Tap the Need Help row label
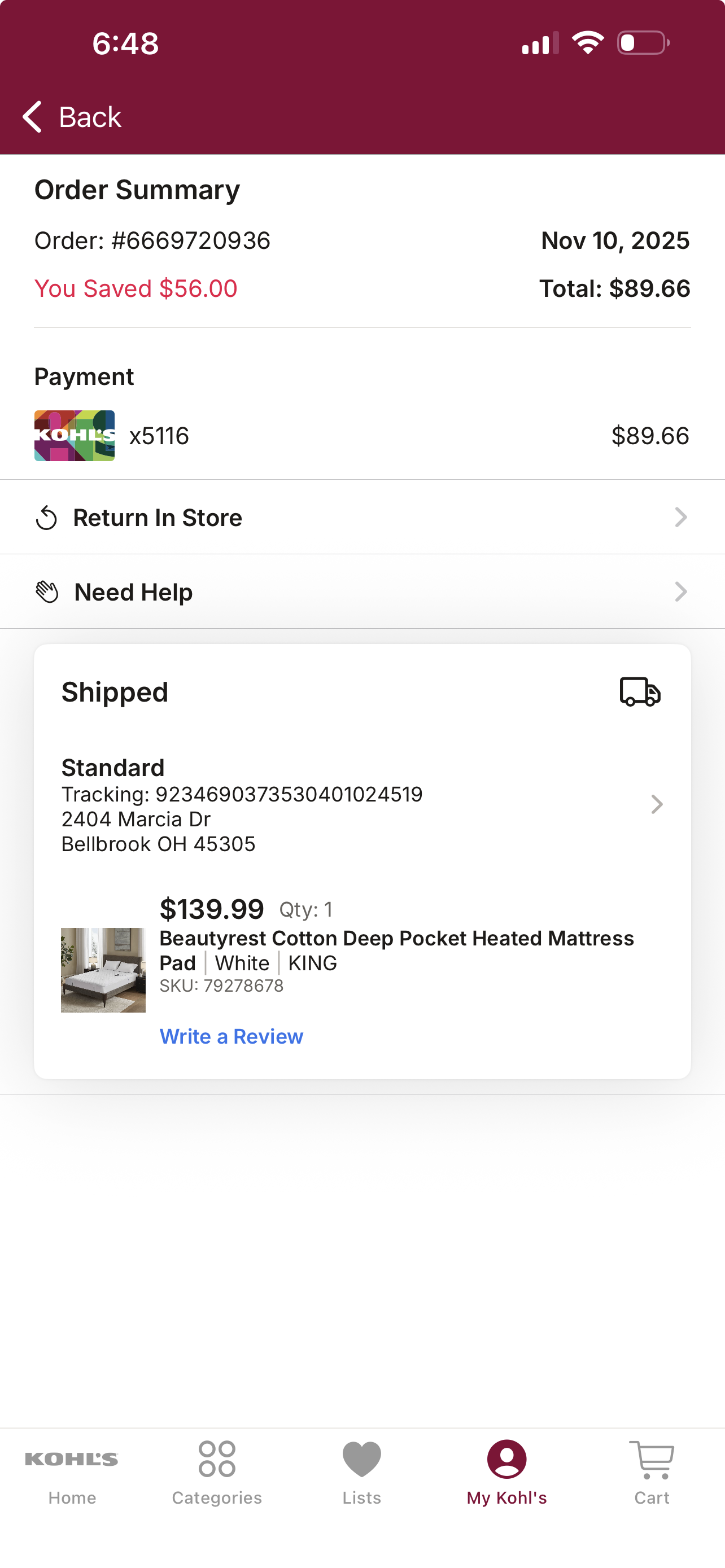725x1568 pixels. point(133,592)
